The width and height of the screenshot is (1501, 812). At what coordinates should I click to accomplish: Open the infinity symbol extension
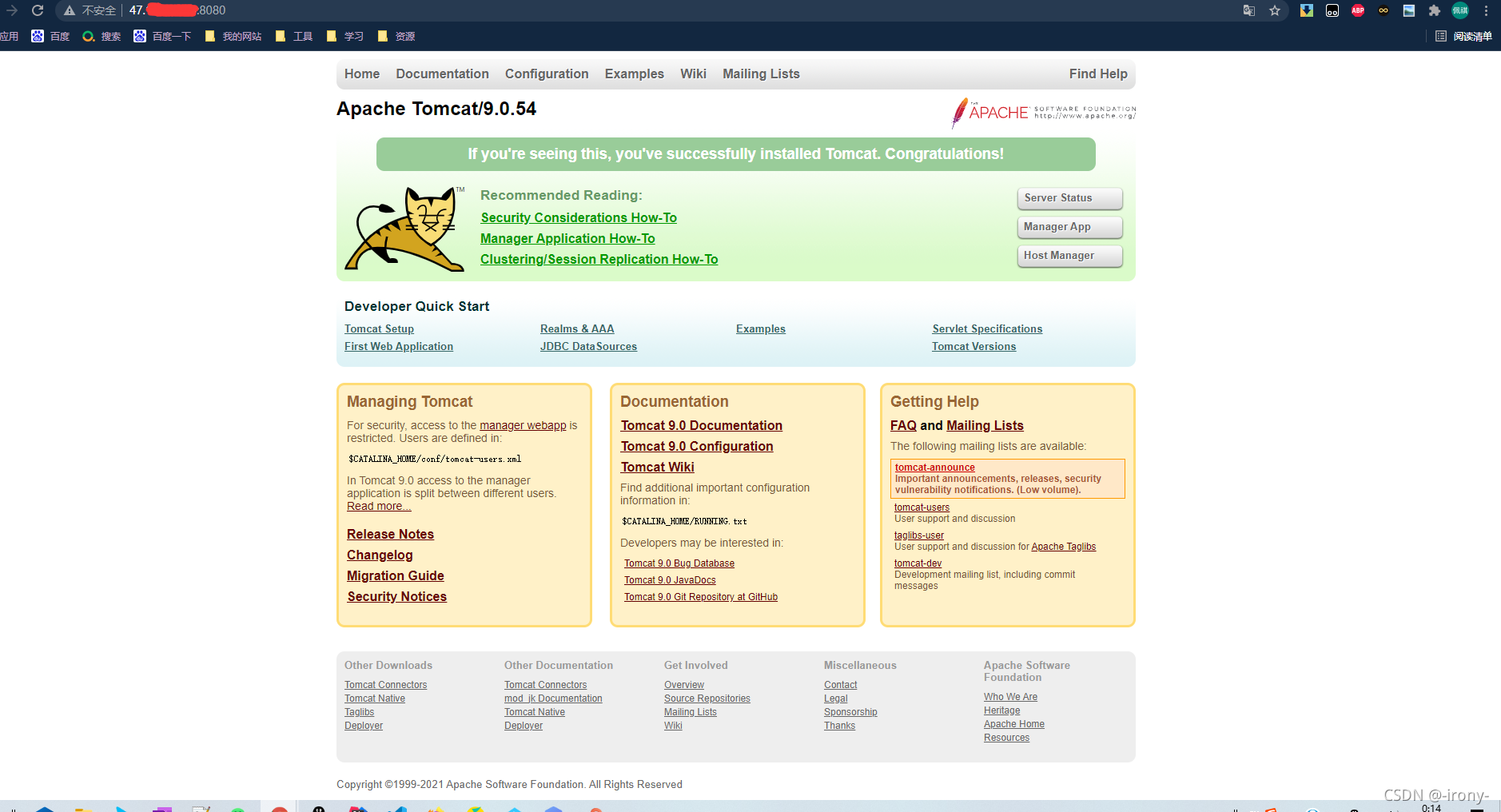click(x=1384, y=10)
